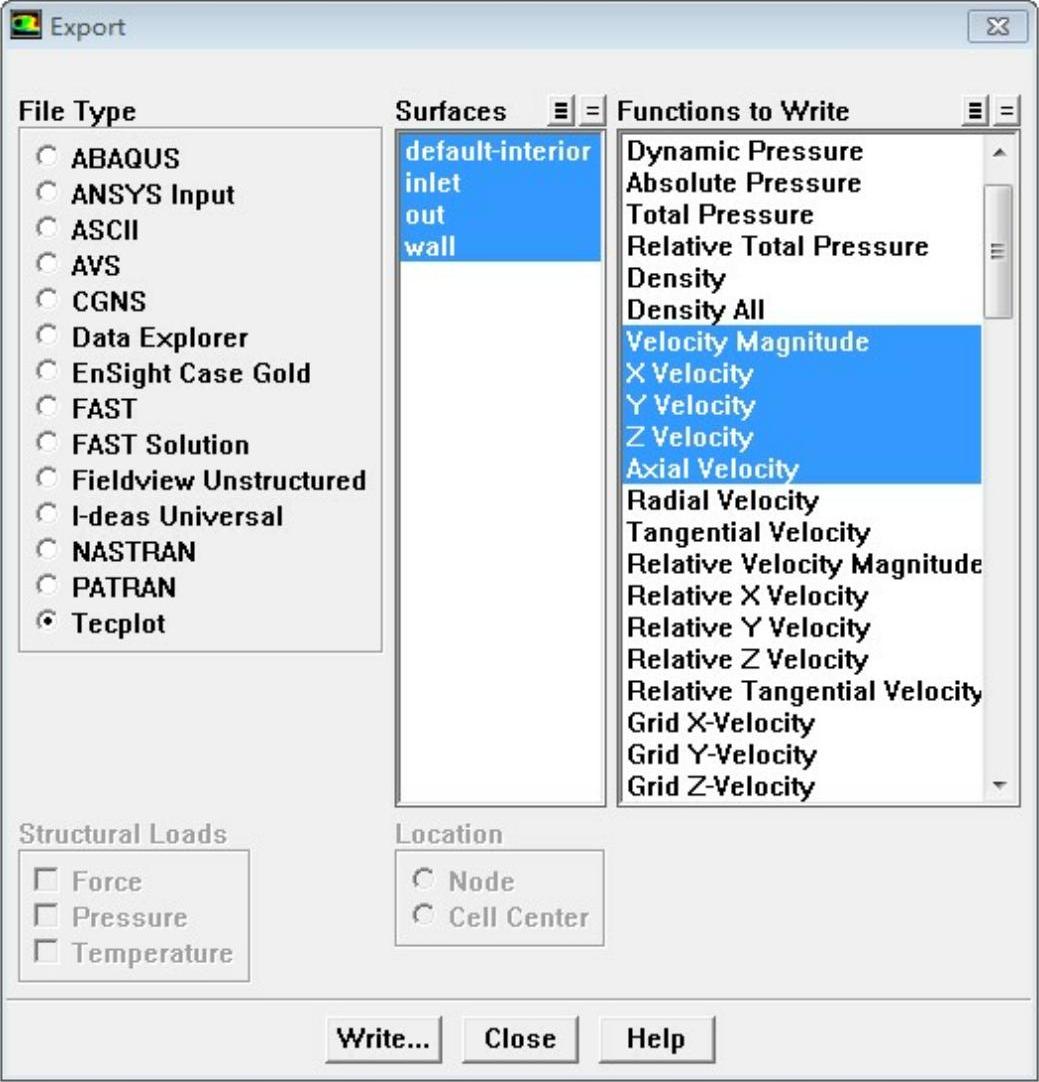Select all Functions to Write entries

point(975,111)
